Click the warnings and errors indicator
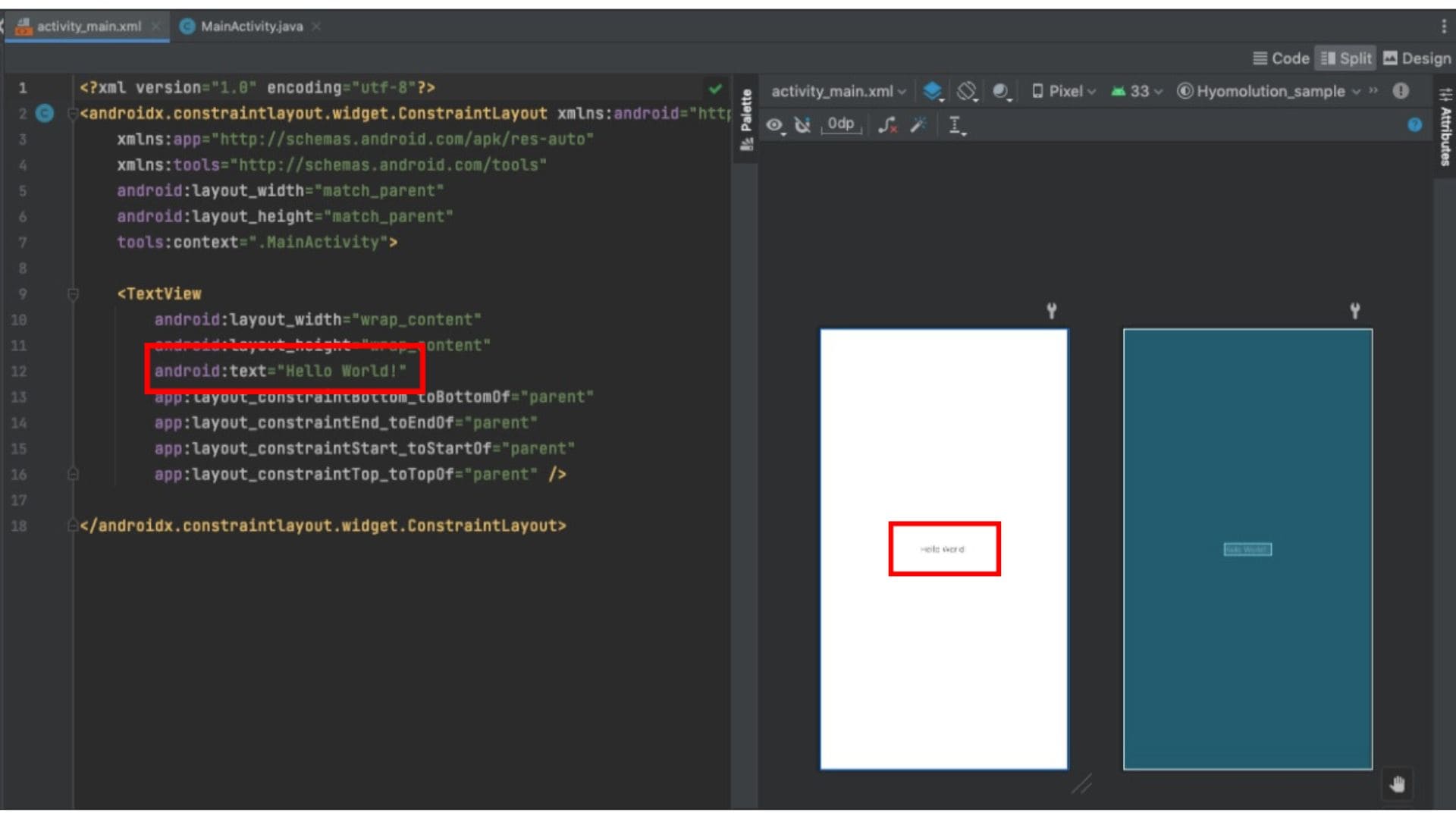 click(x=1401, y=91)
